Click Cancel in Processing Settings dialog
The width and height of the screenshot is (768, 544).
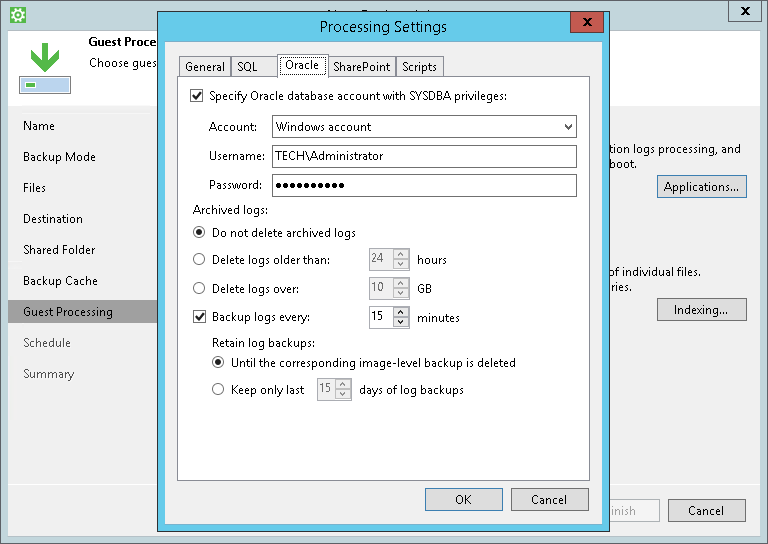(549, 499)
